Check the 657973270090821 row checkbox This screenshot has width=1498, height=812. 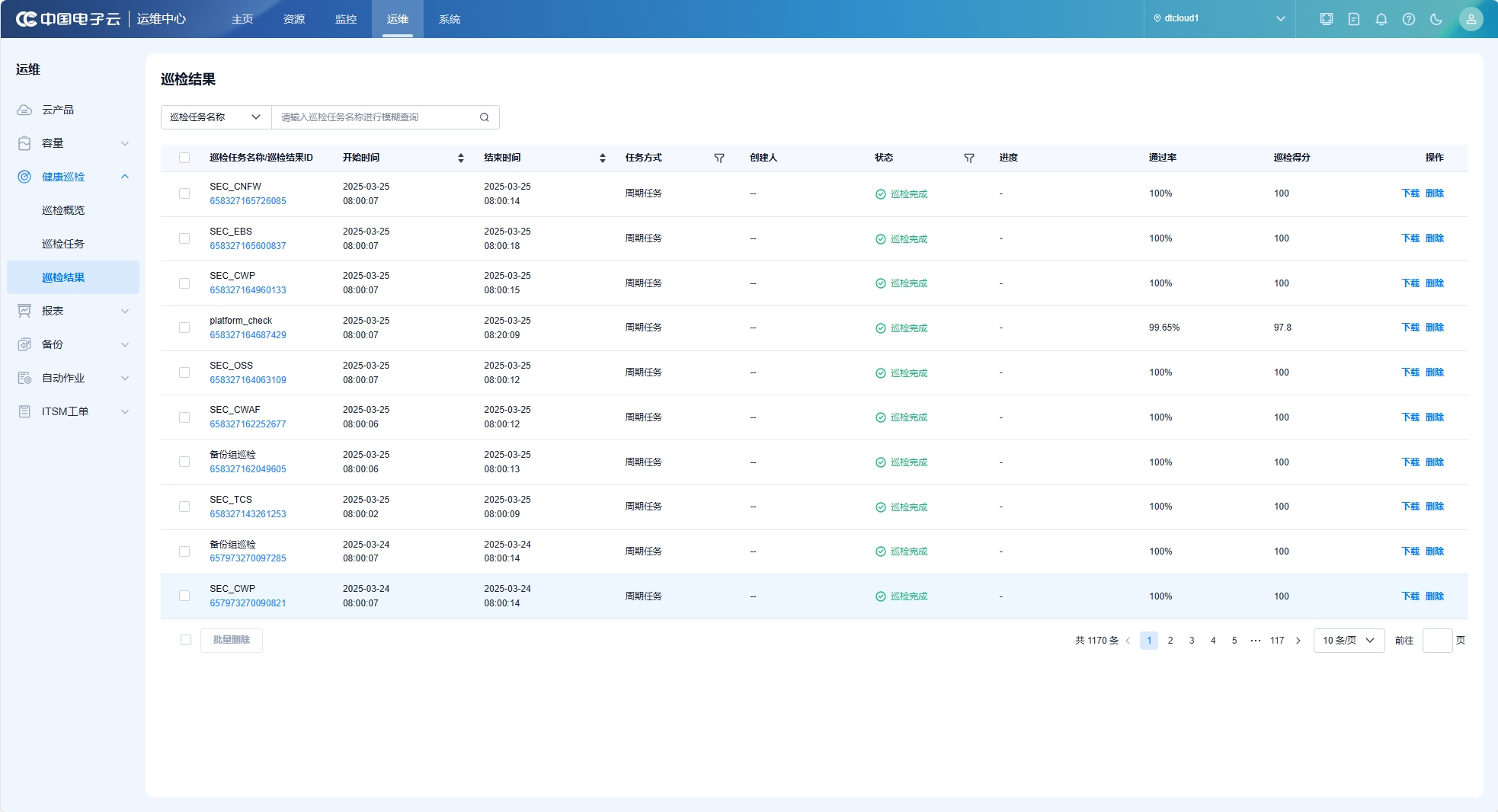(184, 596)
